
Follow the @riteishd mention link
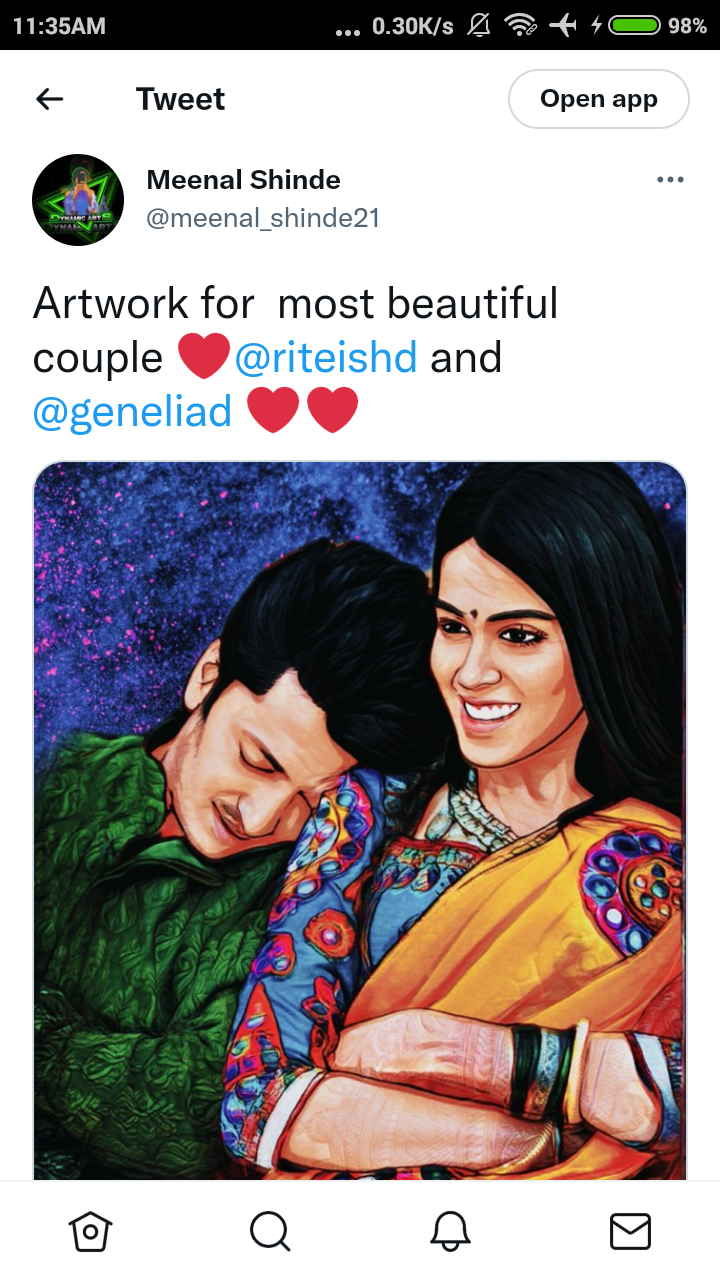point(326,357)
